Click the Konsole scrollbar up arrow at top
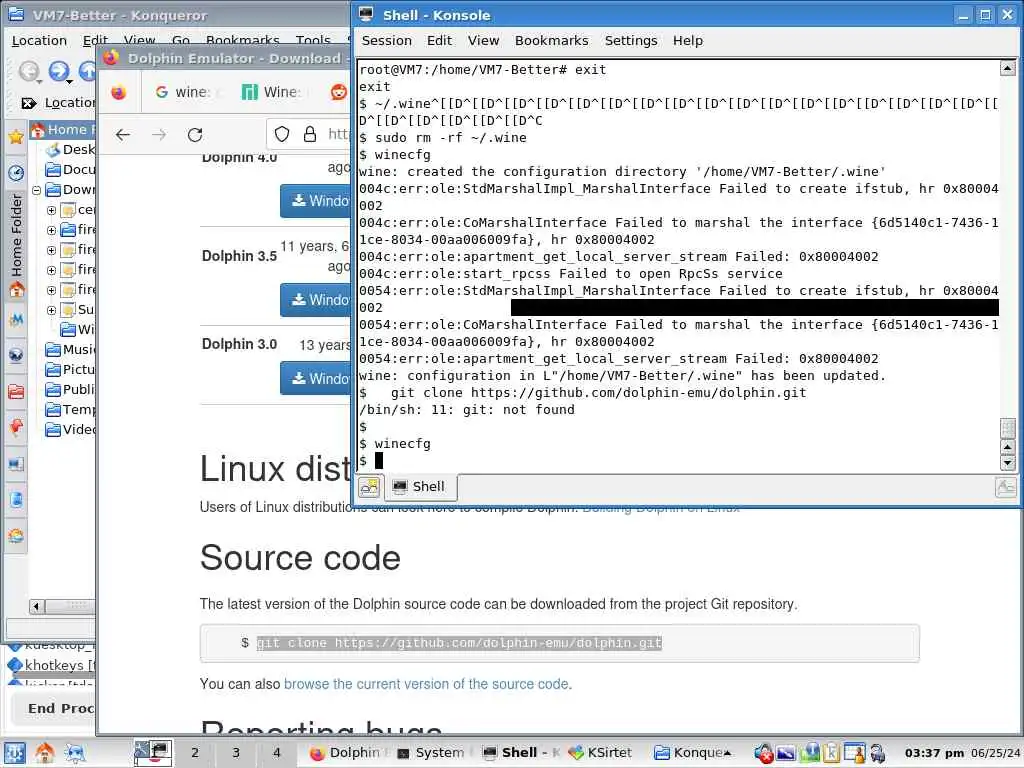 point(1008,68)
